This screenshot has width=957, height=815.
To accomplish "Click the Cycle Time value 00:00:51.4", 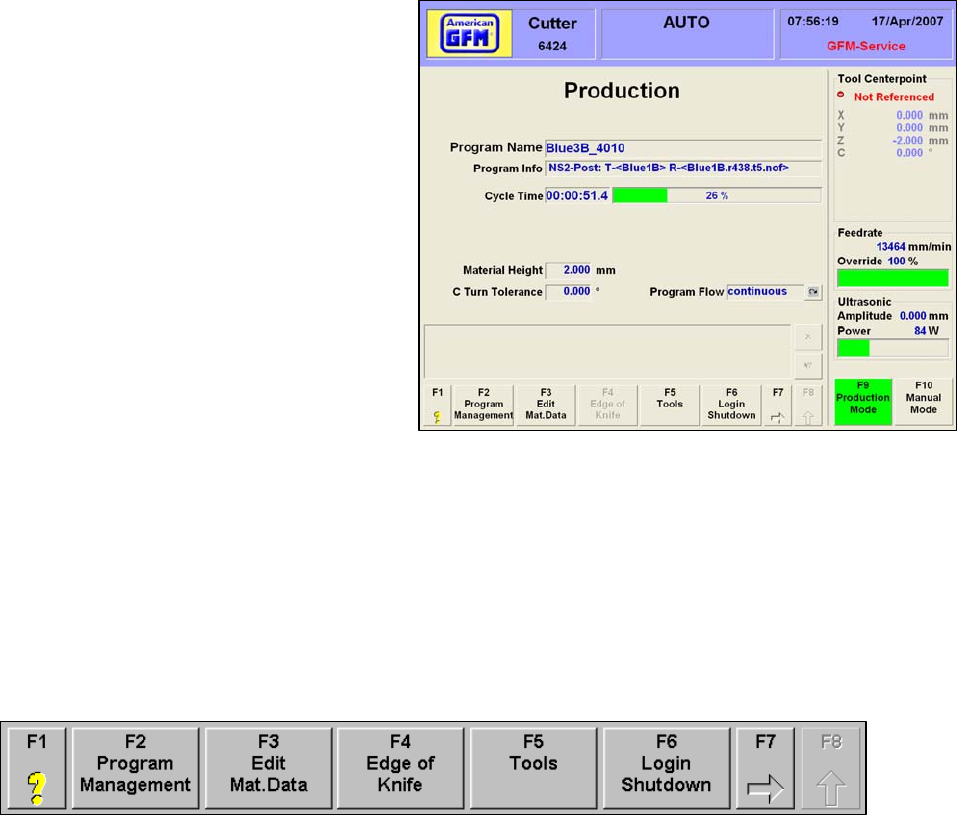I will click(x=577, y=195).
